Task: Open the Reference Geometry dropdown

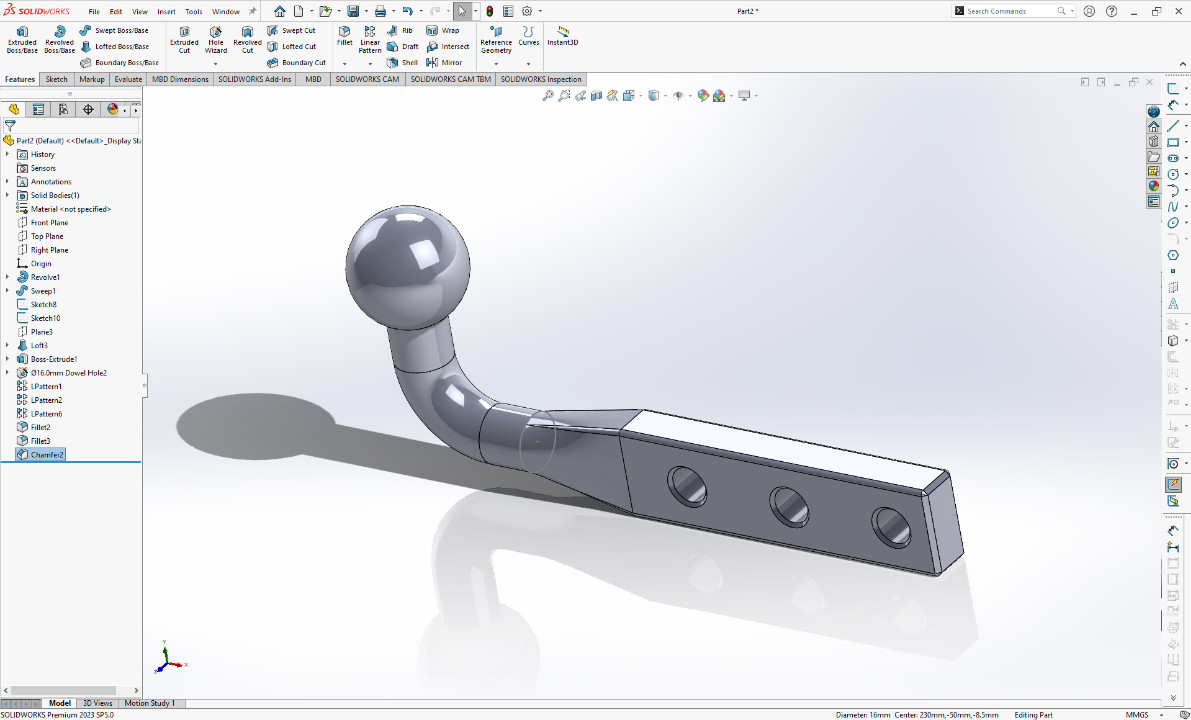Action: (496, 63)
